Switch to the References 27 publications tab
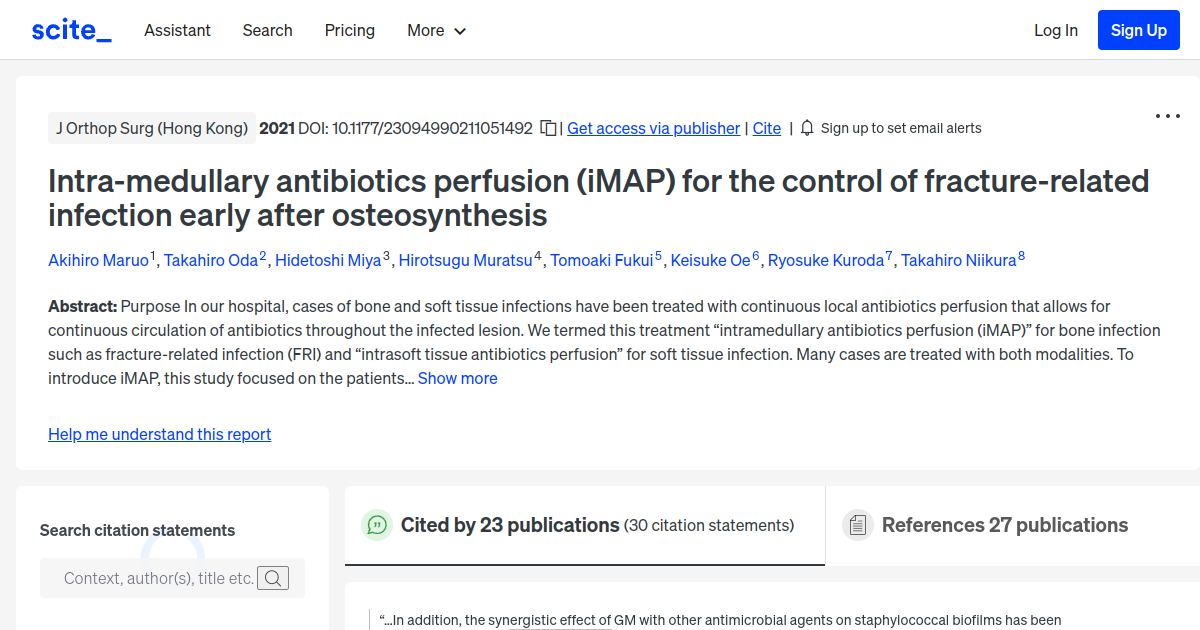The image size is (1200, 630). click(1004, 524)
